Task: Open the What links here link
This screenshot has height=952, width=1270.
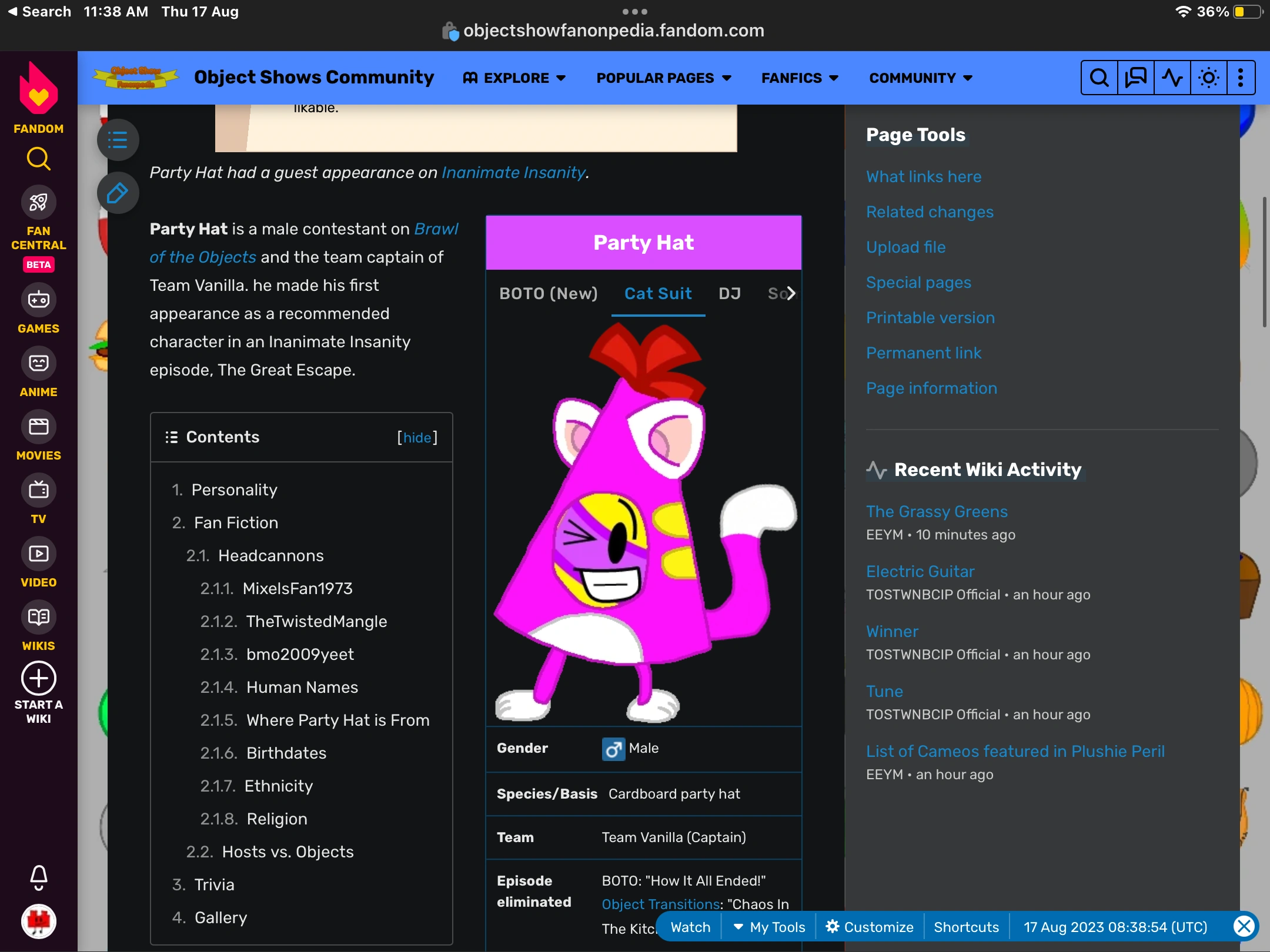Action: point(923,176)
